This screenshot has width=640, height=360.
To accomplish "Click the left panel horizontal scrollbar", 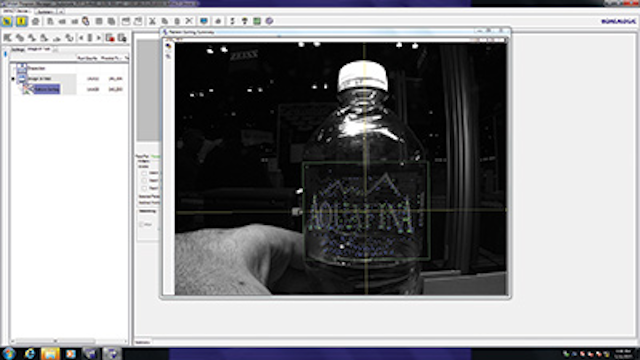I will (x=69, y=341).
